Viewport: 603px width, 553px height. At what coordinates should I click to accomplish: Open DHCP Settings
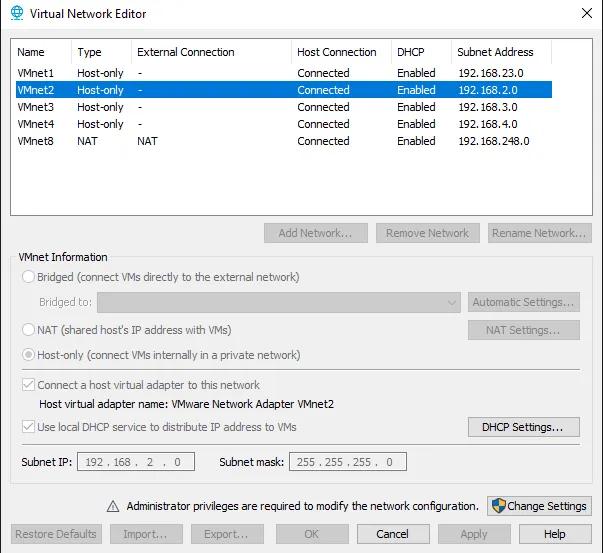[x=524, y=427]
